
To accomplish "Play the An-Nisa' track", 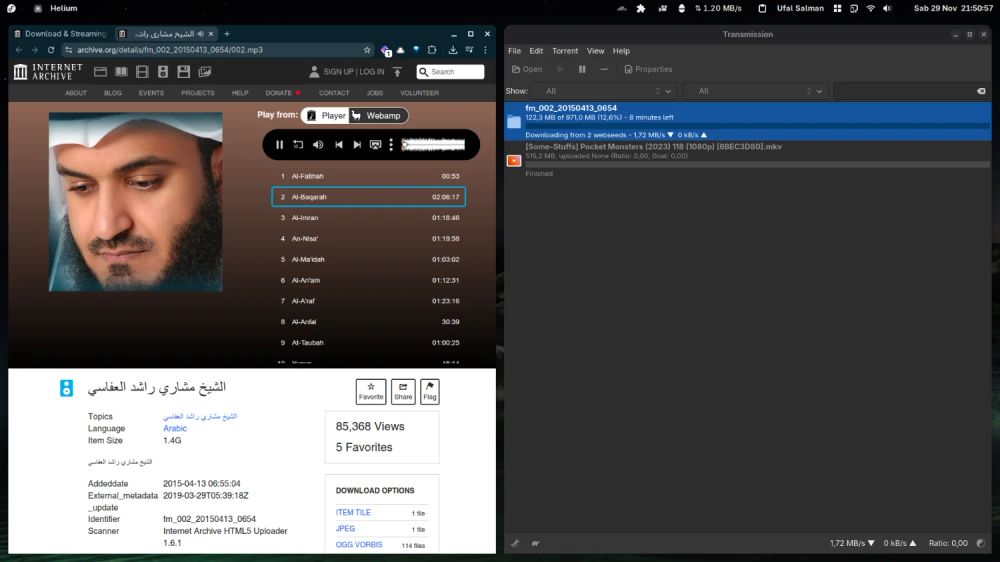I will click(369, 239).
